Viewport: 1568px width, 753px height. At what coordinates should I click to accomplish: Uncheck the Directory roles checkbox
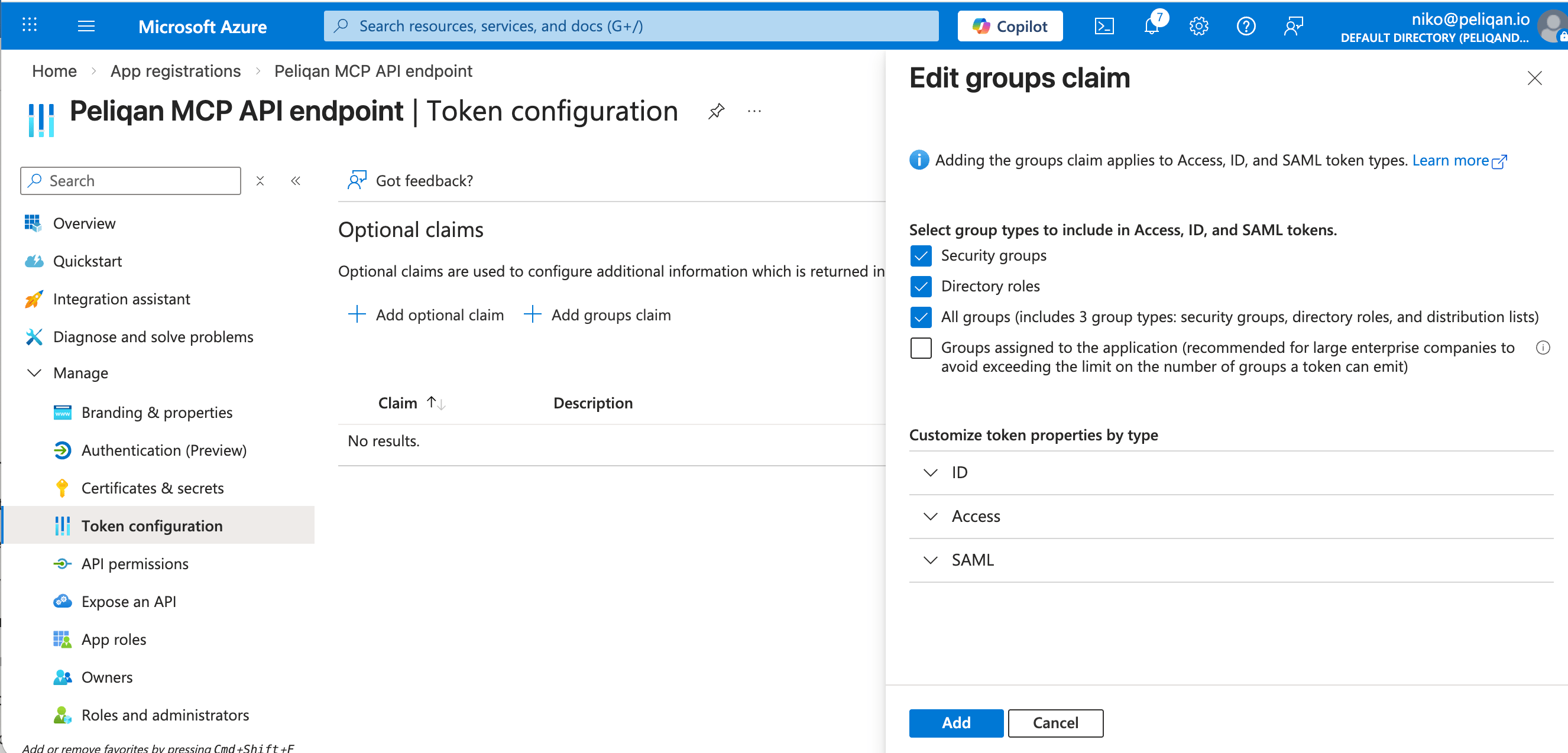pos(921,286)
